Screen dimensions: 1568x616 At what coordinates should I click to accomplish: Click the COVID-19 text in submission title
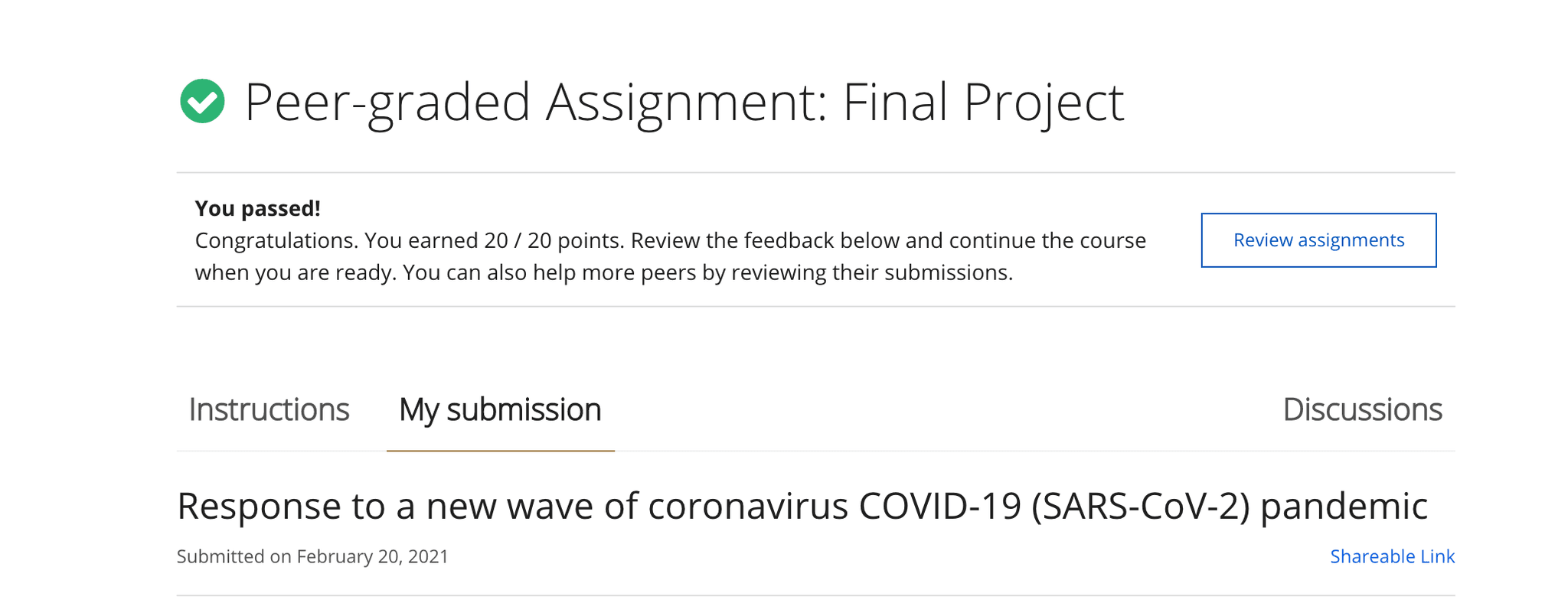pyautogui.click(x=939, y=507)
